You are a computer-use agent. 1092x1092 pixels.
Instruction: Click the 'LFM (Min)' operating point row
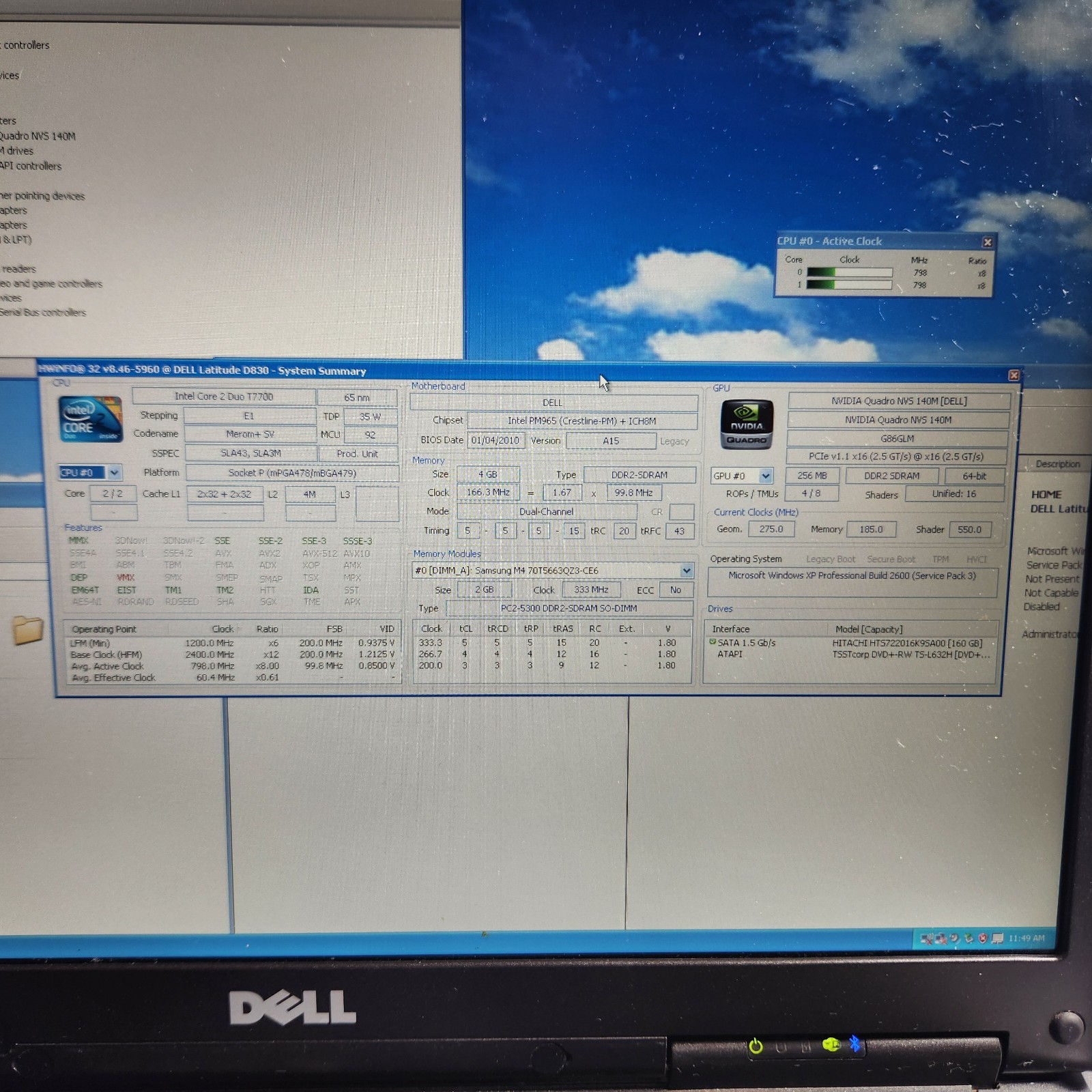(x=232, y=643)
